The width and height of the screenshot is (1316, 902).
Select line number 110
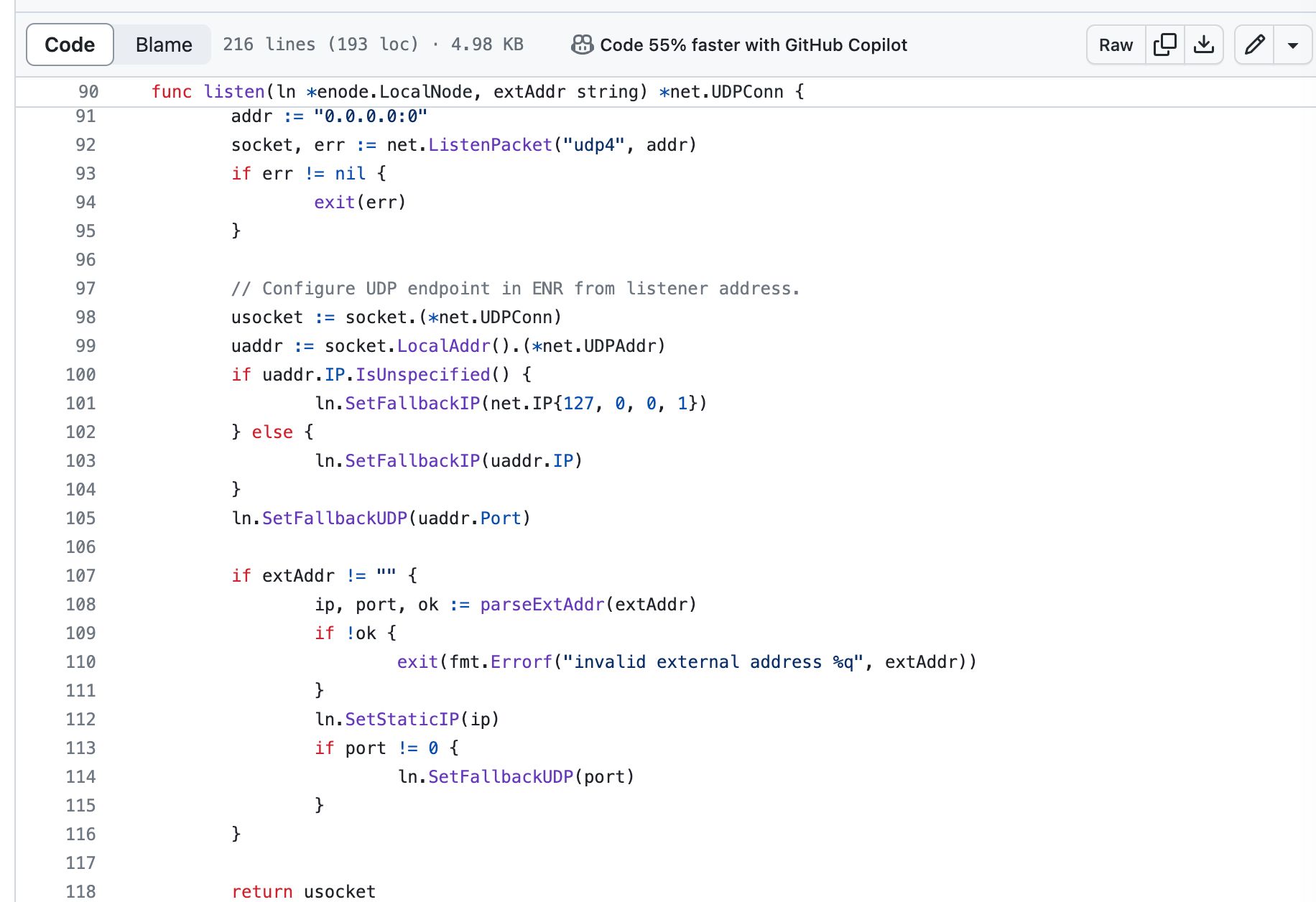(80, 662)
